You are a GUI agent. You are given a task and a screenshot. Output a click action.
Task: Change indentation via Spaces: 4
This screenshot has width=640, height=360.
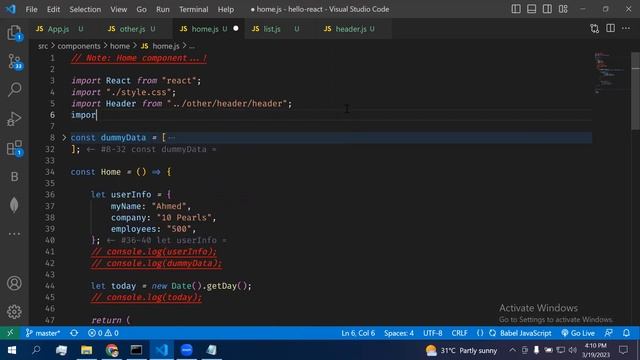pyautogui.click(x=399, y=333)
